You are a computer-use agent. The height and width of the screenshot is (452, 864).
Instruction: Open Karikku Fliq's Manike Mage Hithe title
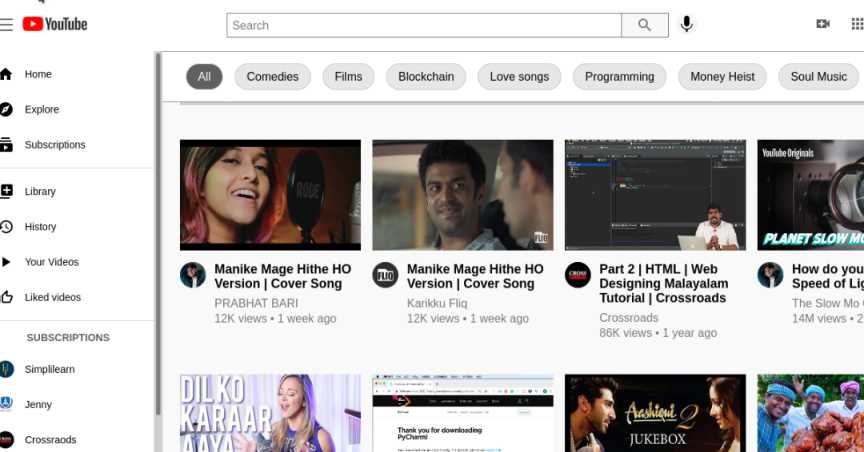475,276
